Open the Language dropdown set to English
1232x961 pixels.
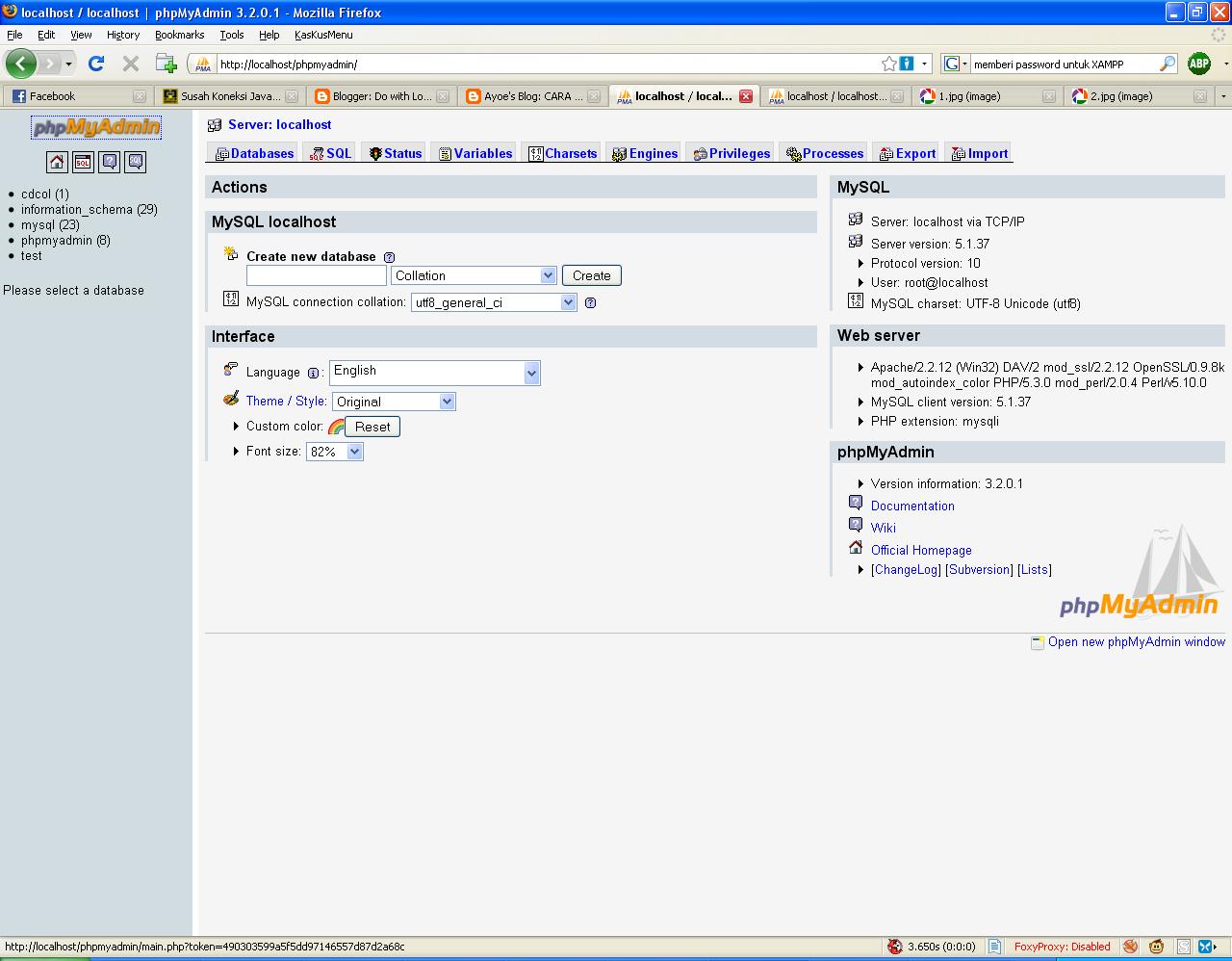(x=435, y=373)
